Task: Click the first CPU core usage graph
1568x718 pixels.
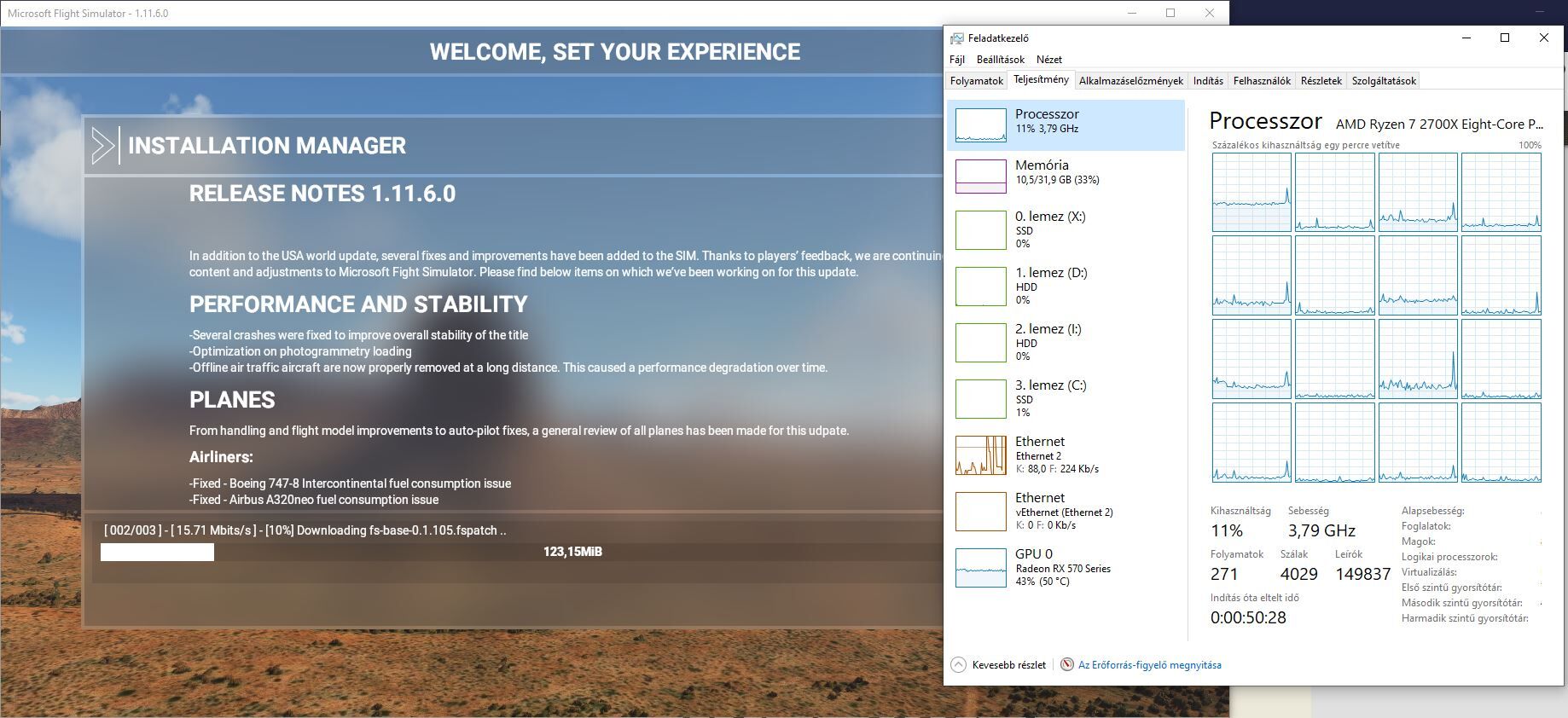Action: pos(1251,192)
